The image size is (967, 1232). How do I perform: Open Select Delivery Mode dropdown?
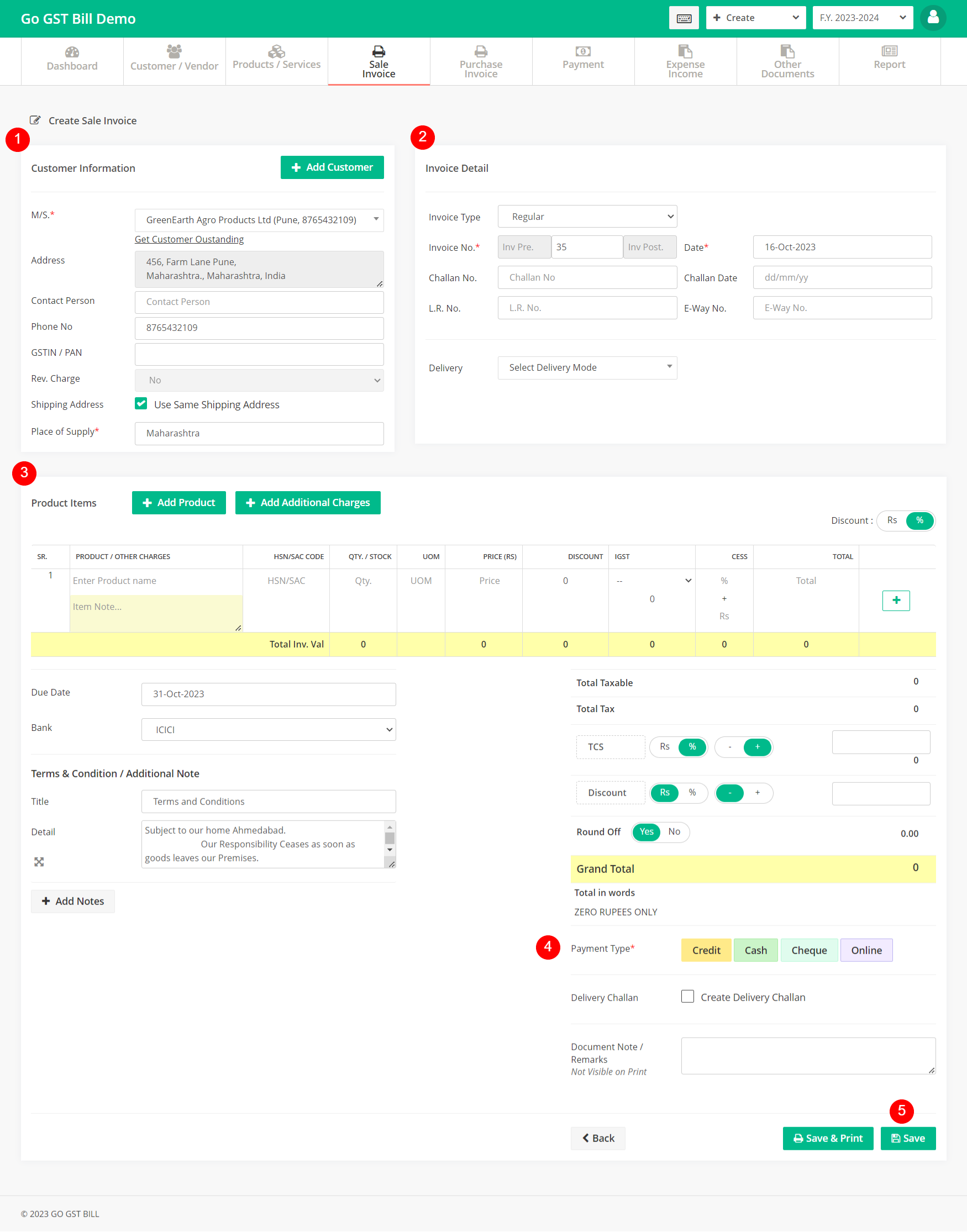[587, 368]
